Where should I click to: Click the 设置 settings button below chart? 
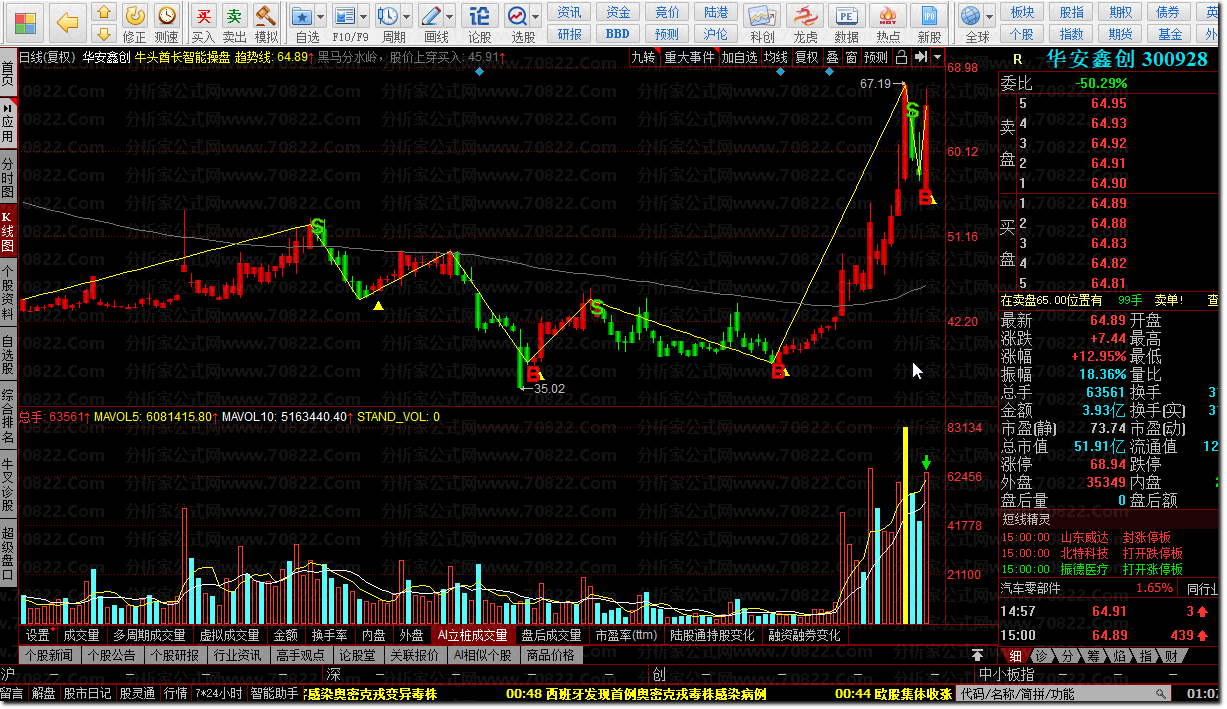[x=38, y=635]
